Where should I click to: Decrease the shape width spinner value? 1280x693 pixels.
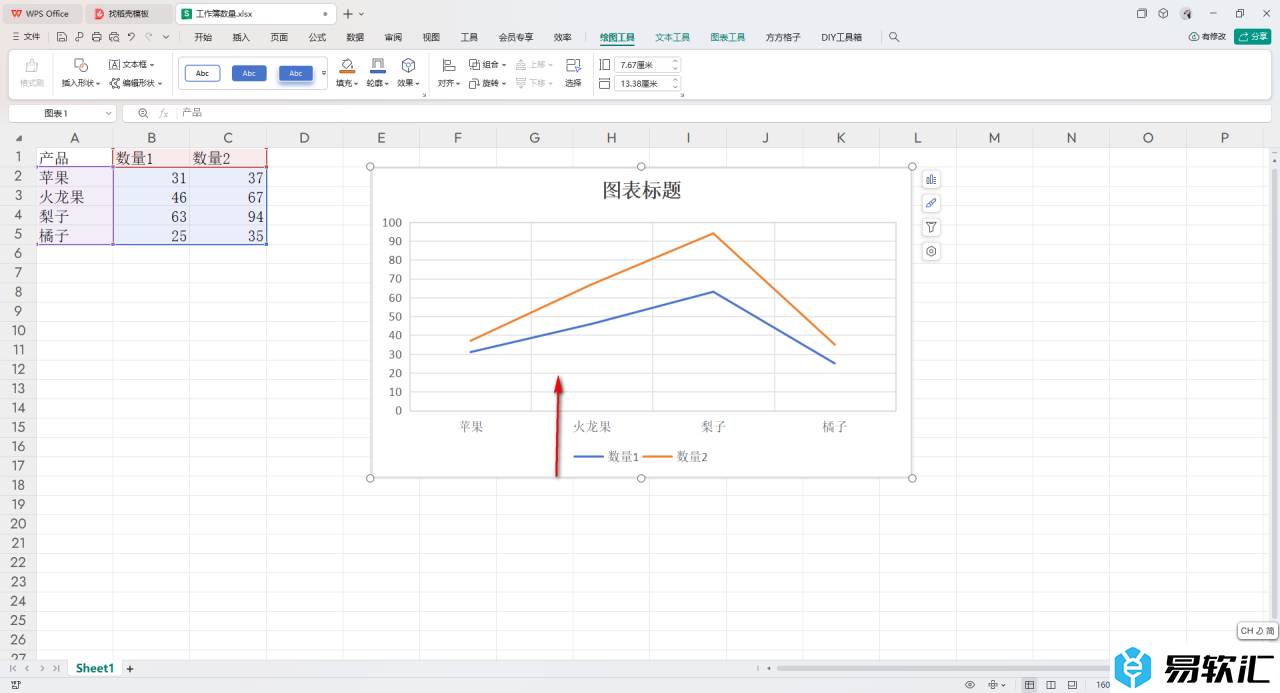click(x=675, y=87)
